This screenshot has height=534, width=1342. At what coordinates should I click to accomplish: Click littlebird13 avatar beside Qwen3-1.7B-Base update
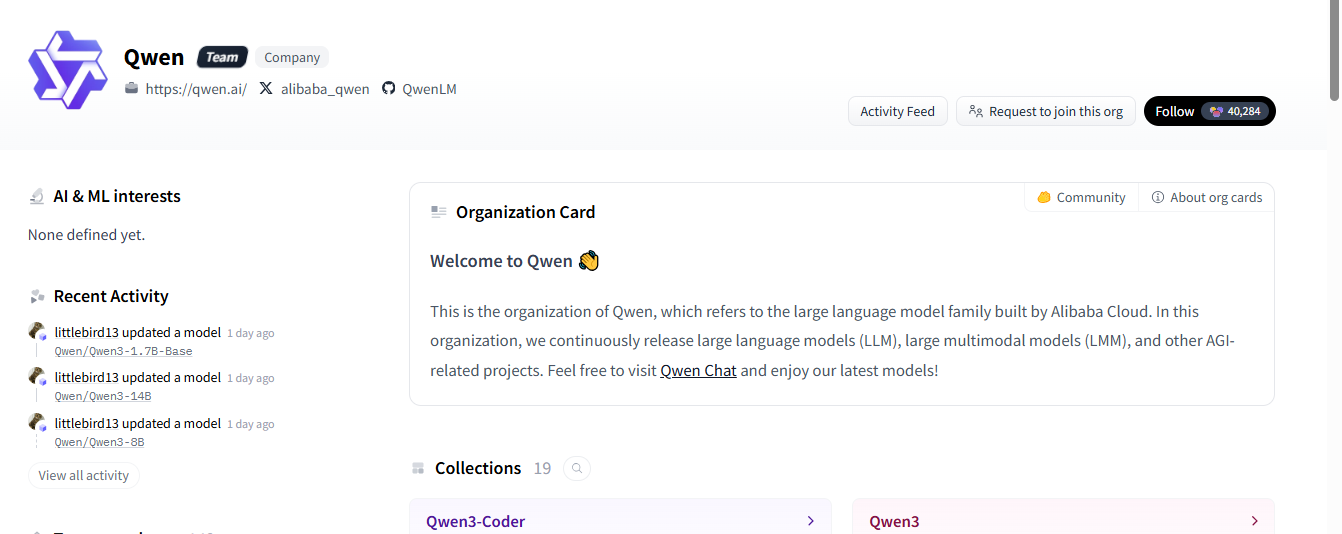(x=37, y=332)
